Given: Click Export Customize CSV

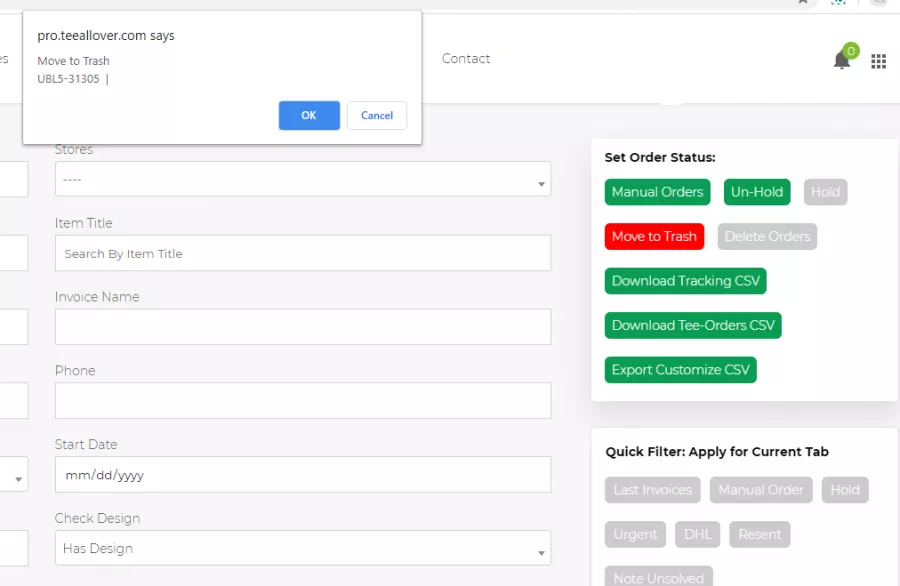Looking at the screenshot, I should pos(680,370).
